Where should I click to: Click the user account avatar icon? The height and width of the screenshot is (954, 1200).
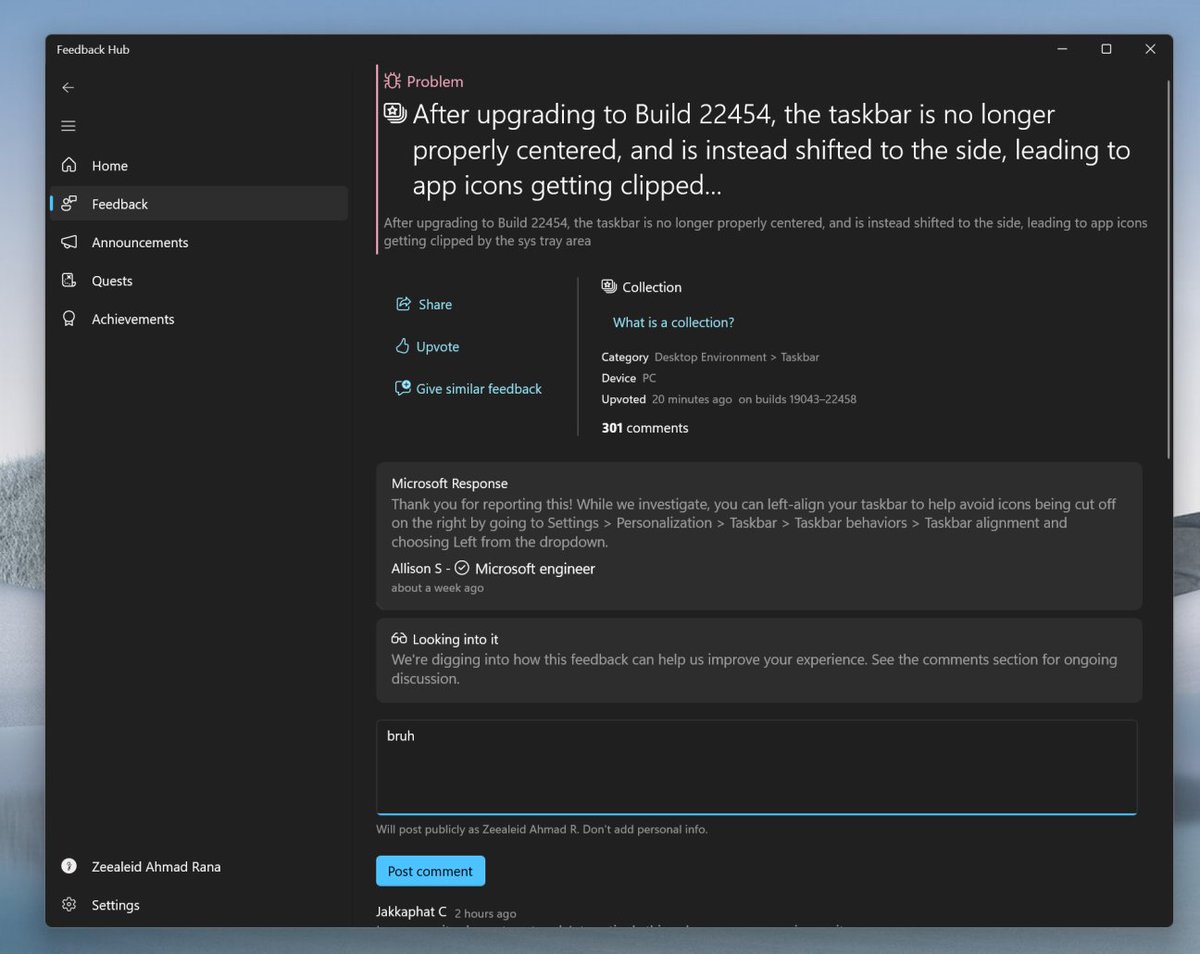69,866
